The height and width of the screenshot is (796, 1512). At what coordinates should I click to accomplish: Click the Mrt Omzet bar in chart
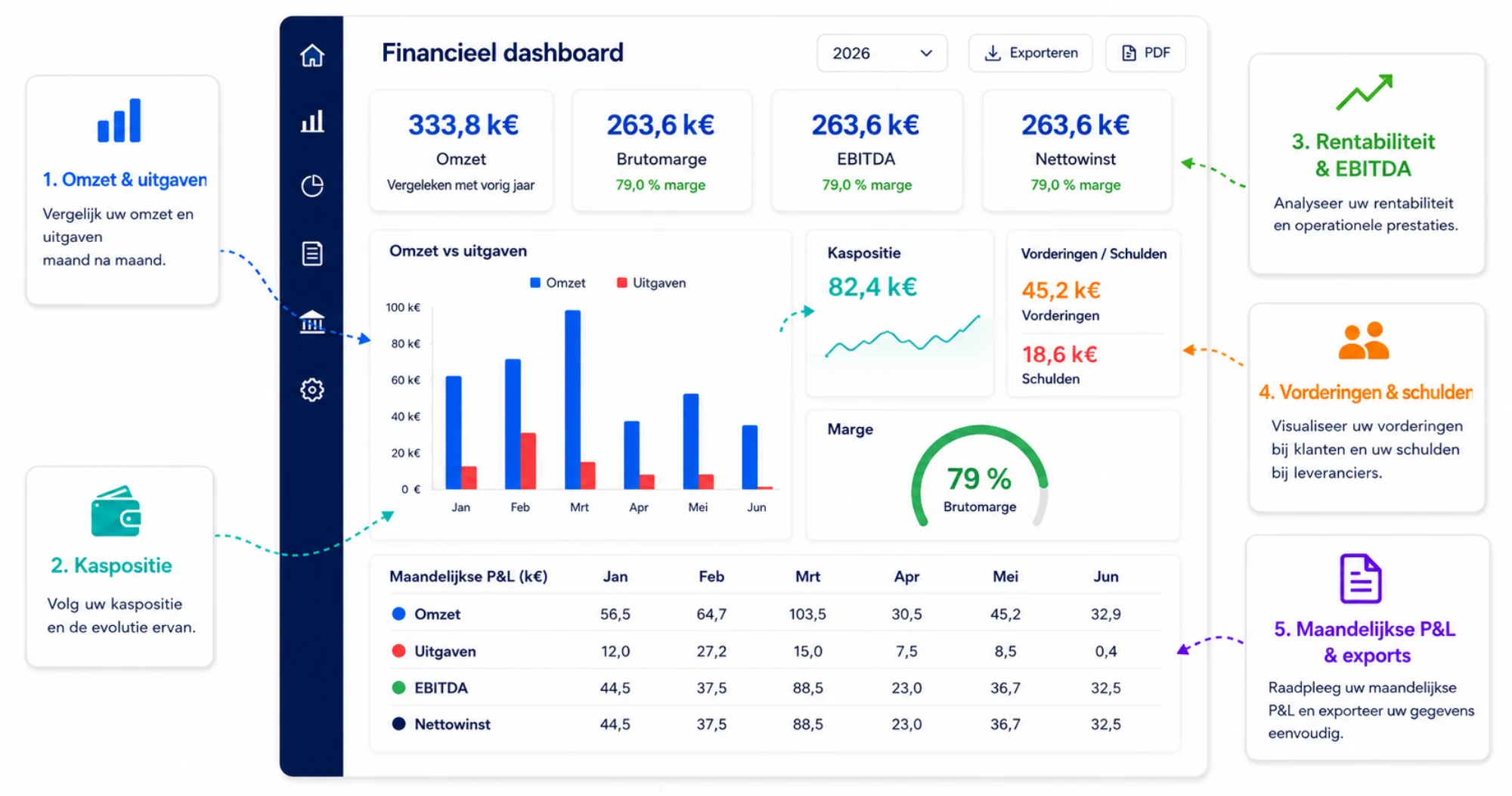[573, 399]
